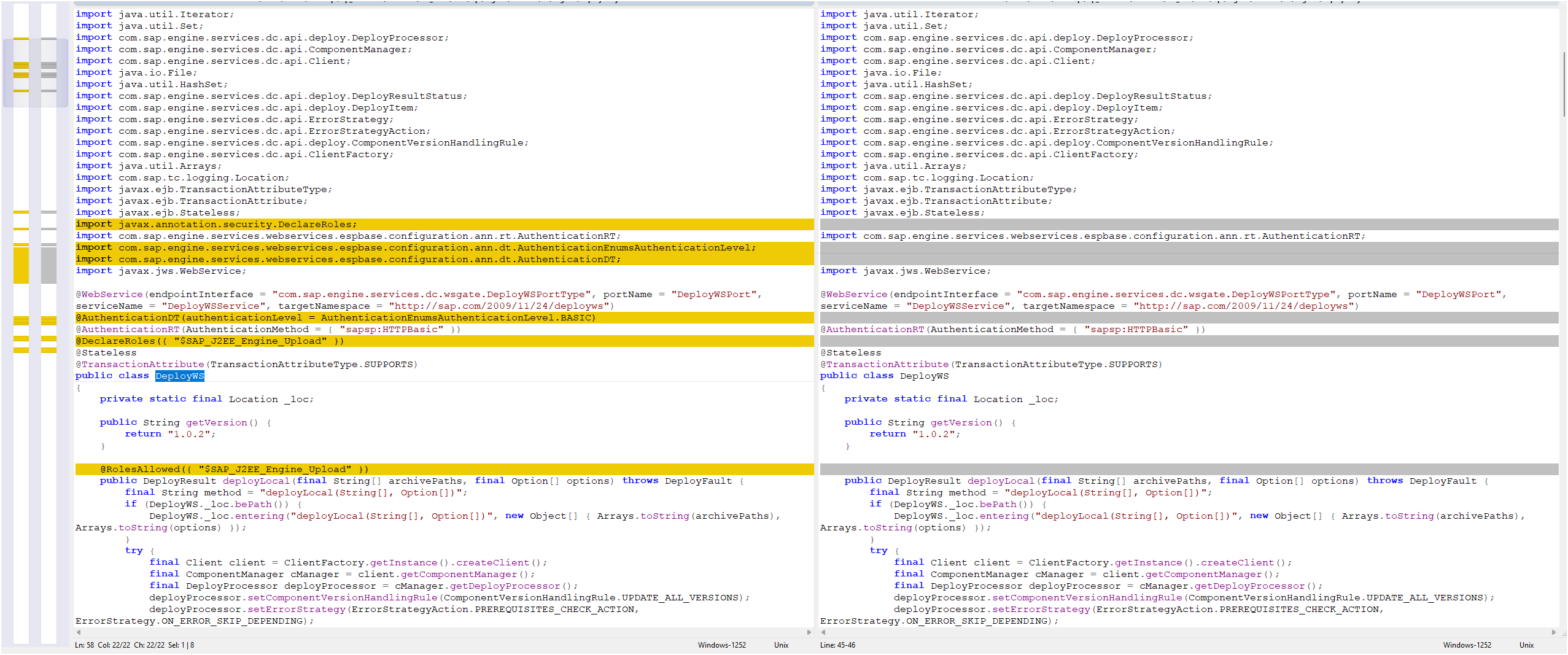
Task: Click 'Line: 45-46' in right pane status bar
Action: pyautogui.click(x=837, y=645)
